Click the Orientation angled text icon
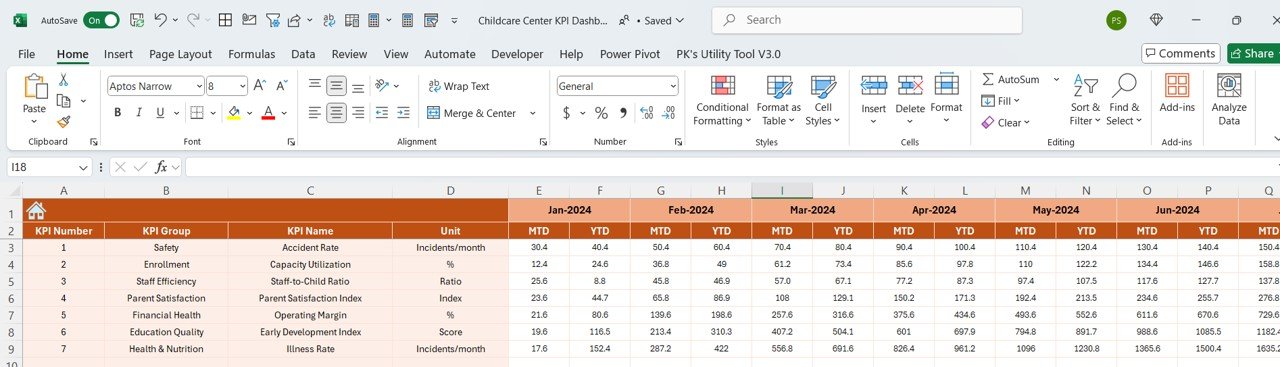 [x=383, y=86]
